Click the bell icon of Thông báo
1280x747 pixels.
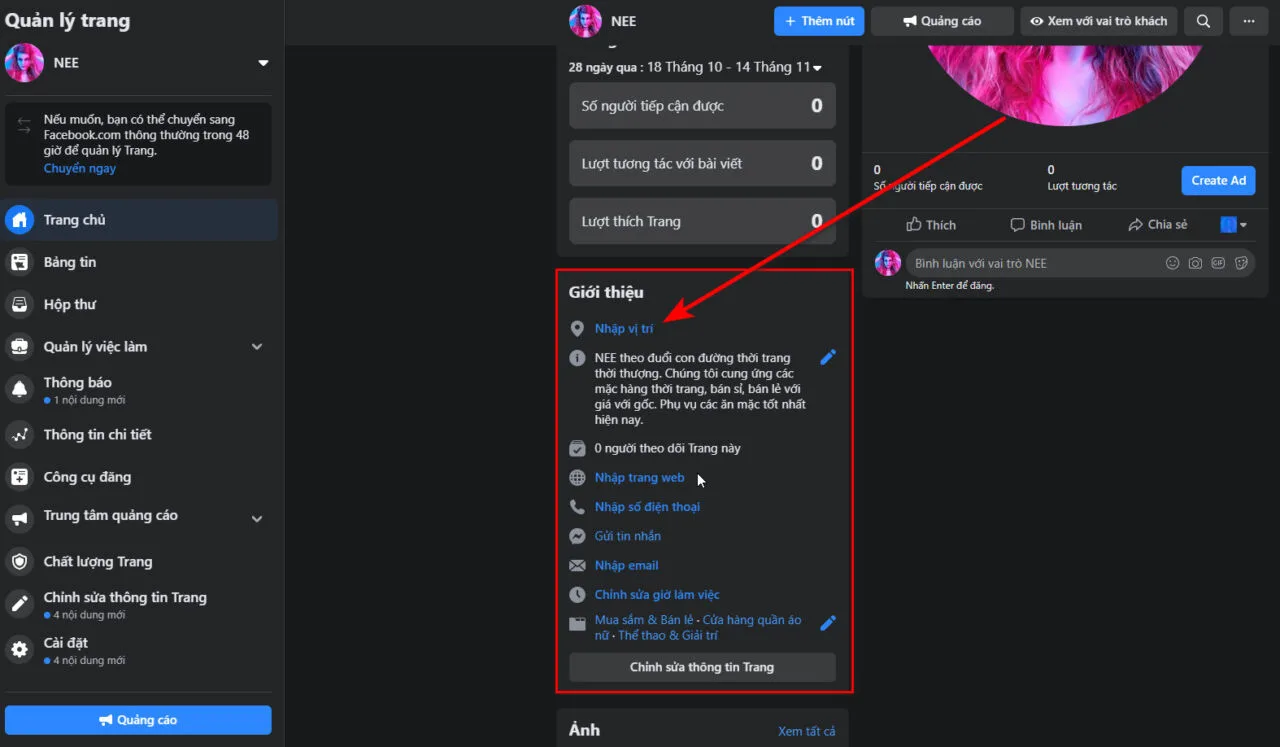click(20, 391)
